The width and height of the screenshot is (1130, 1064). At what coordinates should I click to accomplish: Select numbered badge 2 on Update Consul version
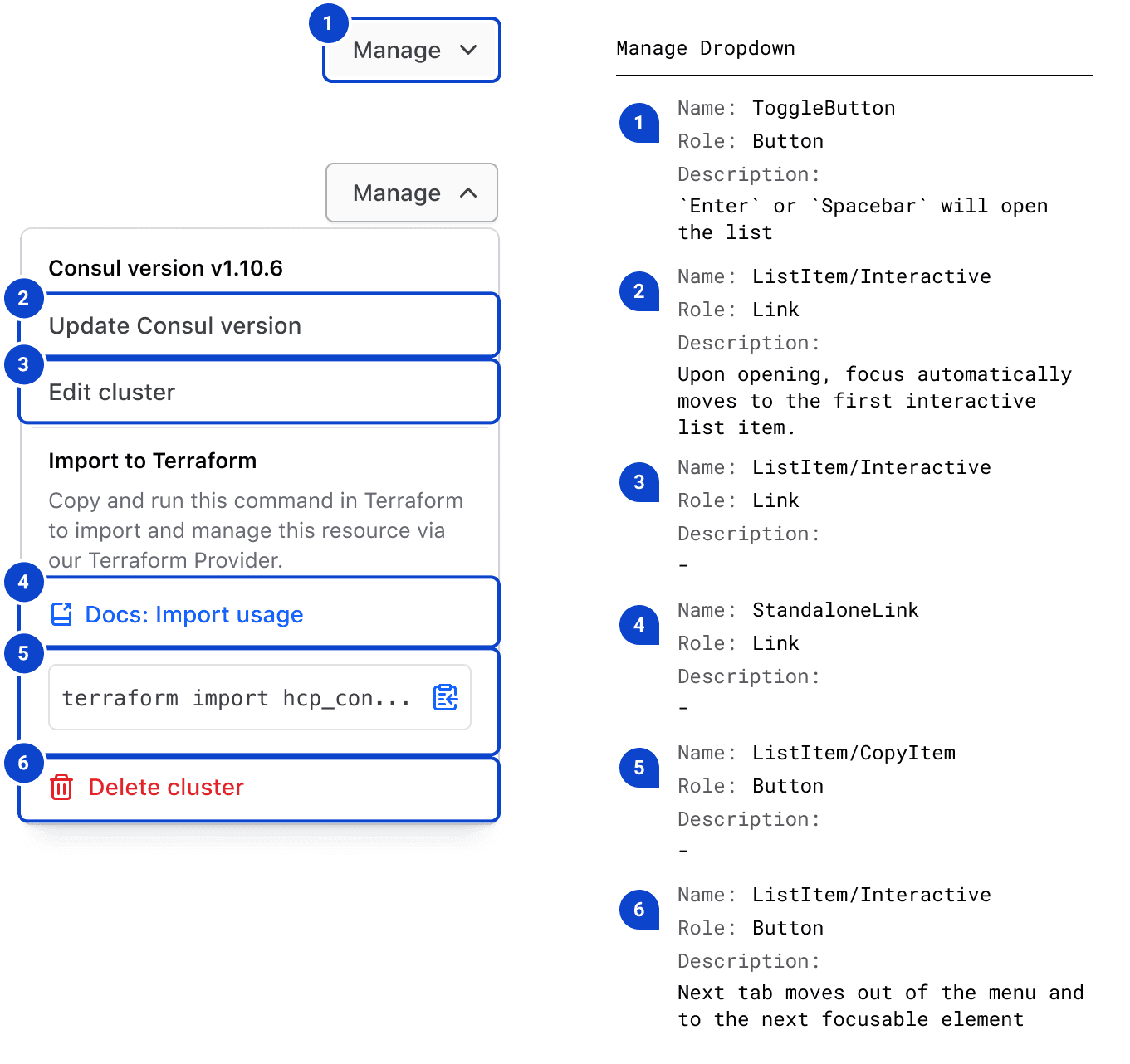23,299
